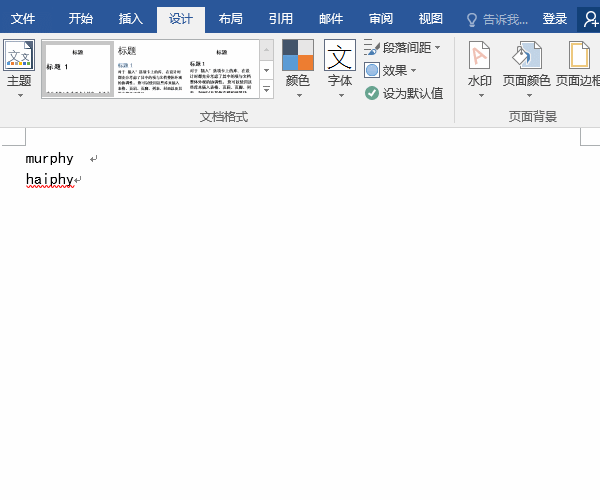Switch to the 邮件 tab
This screenshot has width=600, height=500.
click(x=331, y=19)
